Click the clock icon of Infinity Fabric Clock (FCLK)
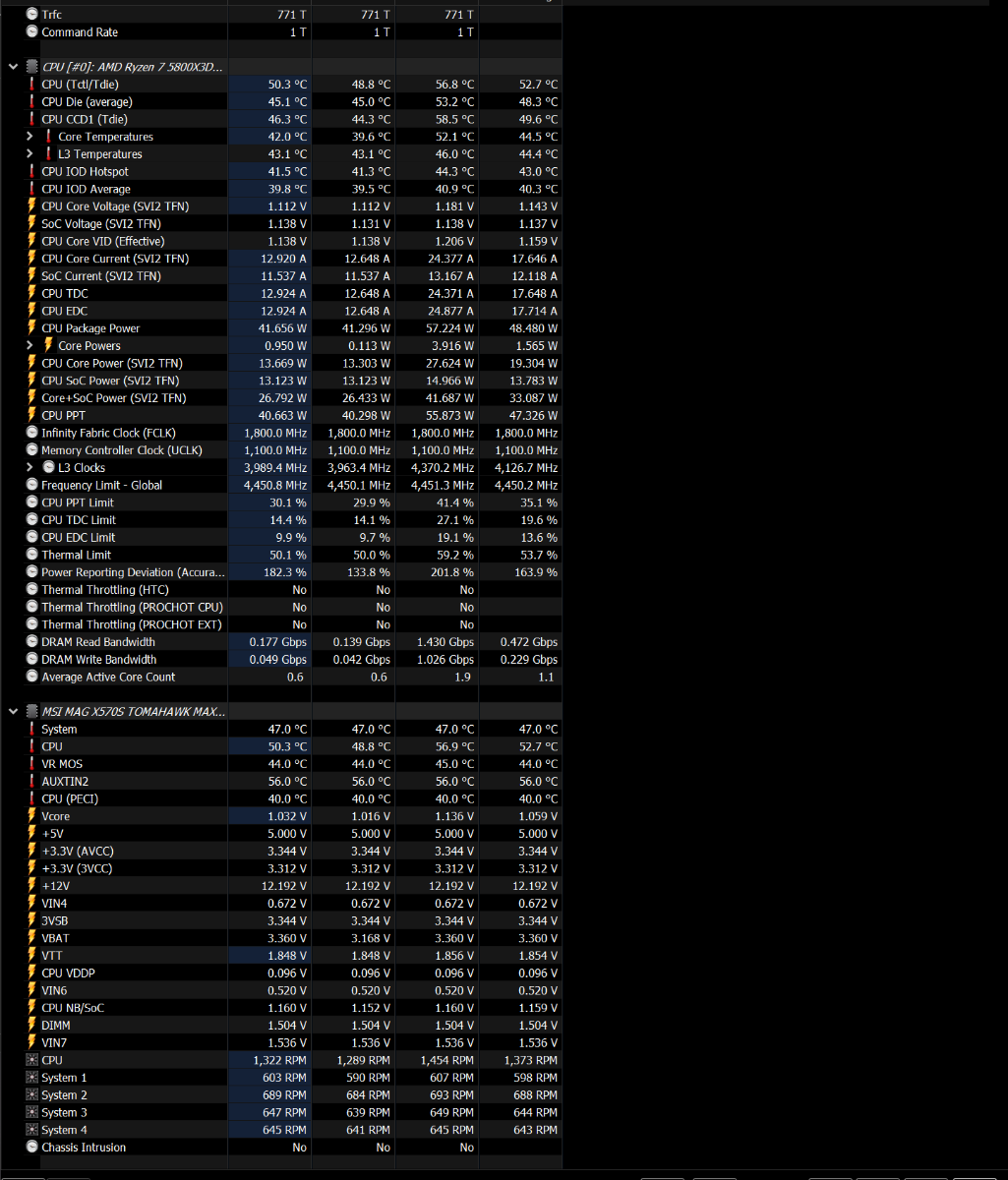The width and height of the screenshot is (1008, 1180). click(32, 433)
